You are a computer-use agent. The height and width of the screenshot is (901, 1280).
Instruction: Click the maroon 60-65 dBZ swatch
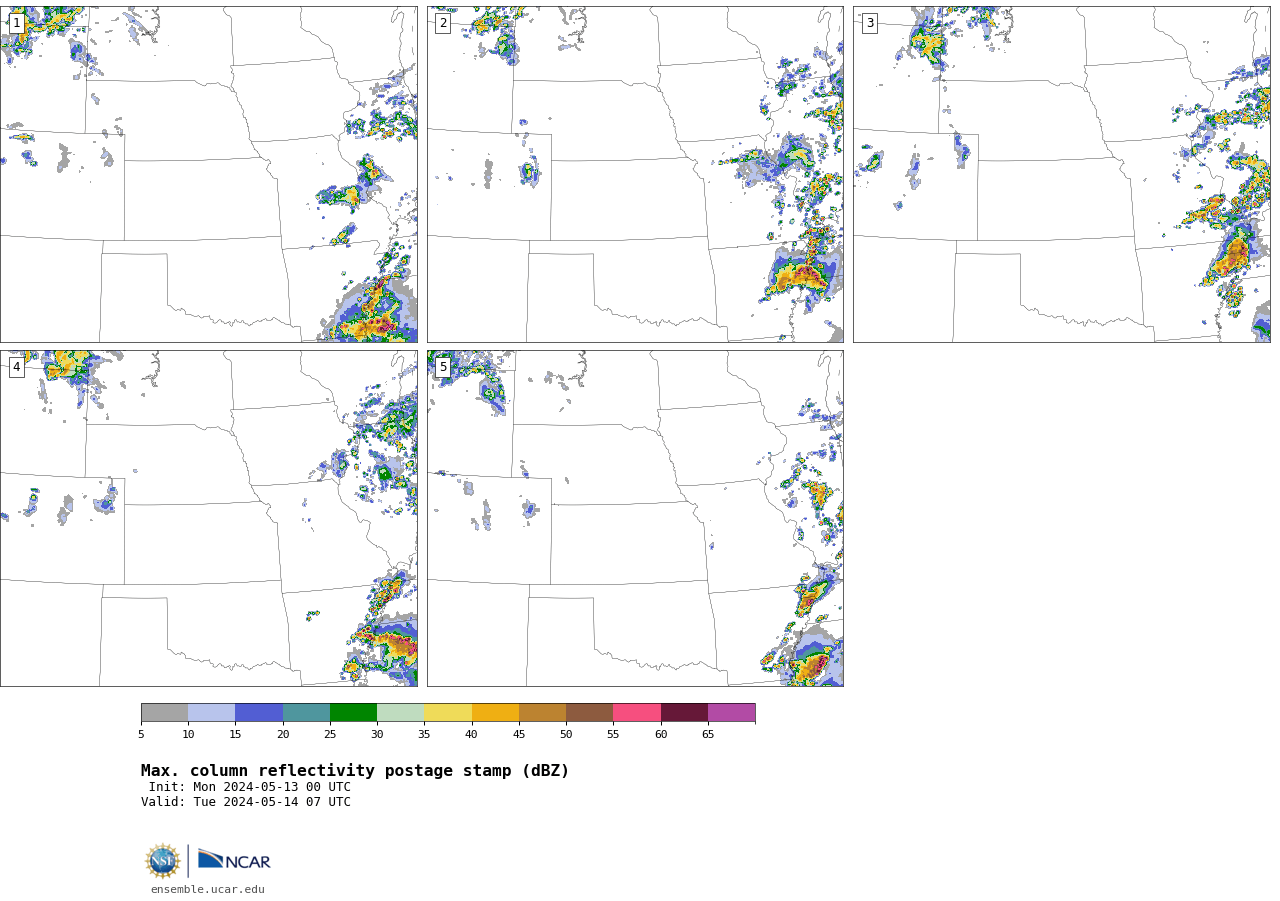pos(684,712)
